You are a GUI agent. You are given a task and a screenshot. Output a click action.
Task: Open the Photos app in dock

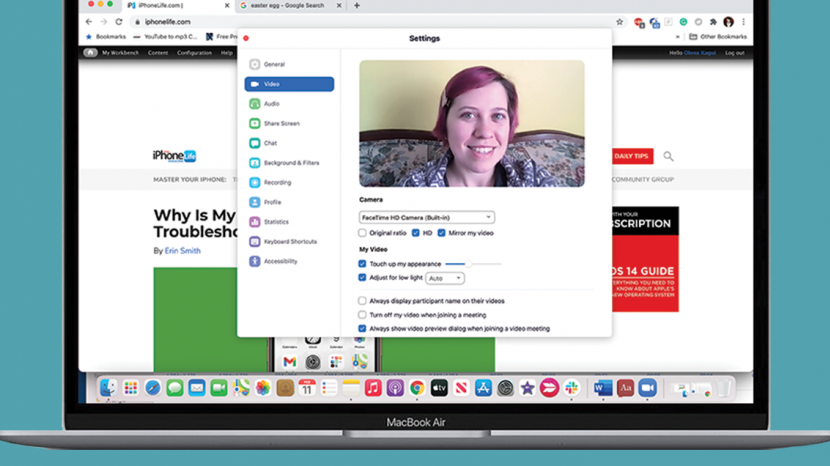point(263,388)
